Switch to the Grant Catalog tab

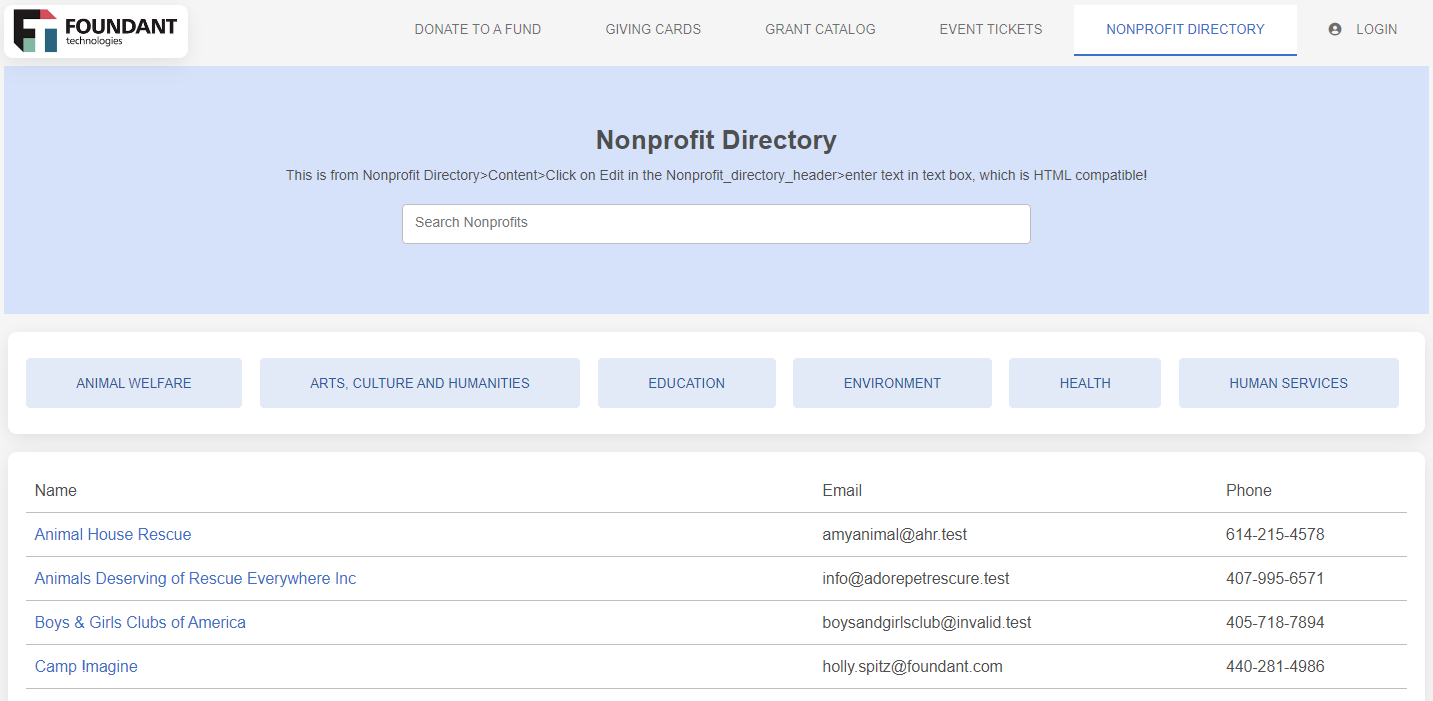click(x=820, y=29)
